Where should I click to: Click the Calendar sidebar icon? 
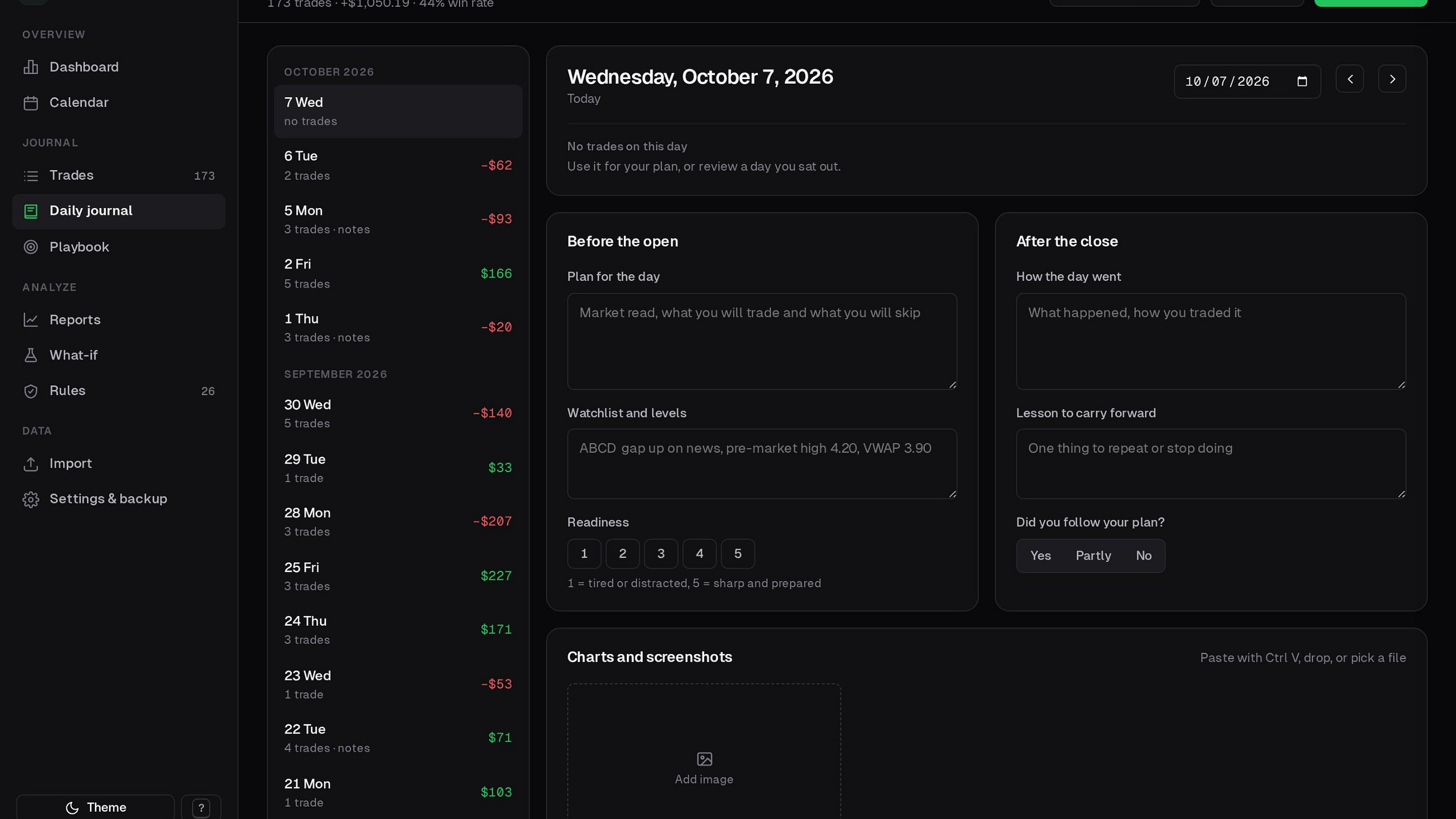31,103
